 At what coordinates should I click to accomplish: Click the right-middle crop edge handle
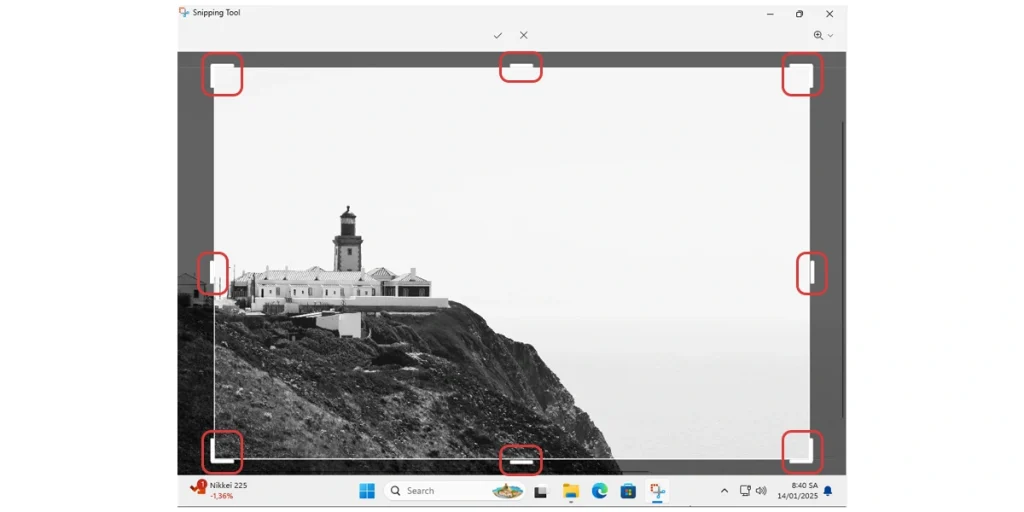tap(812, 272)
